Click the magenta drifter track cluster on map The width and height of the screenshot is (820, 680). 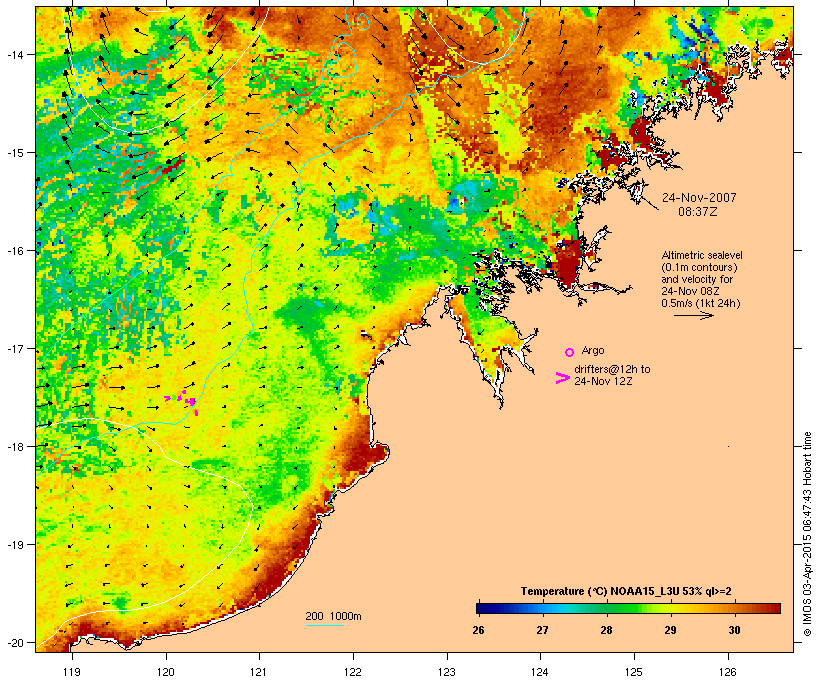pyautogui.click(x=182, y=401)
